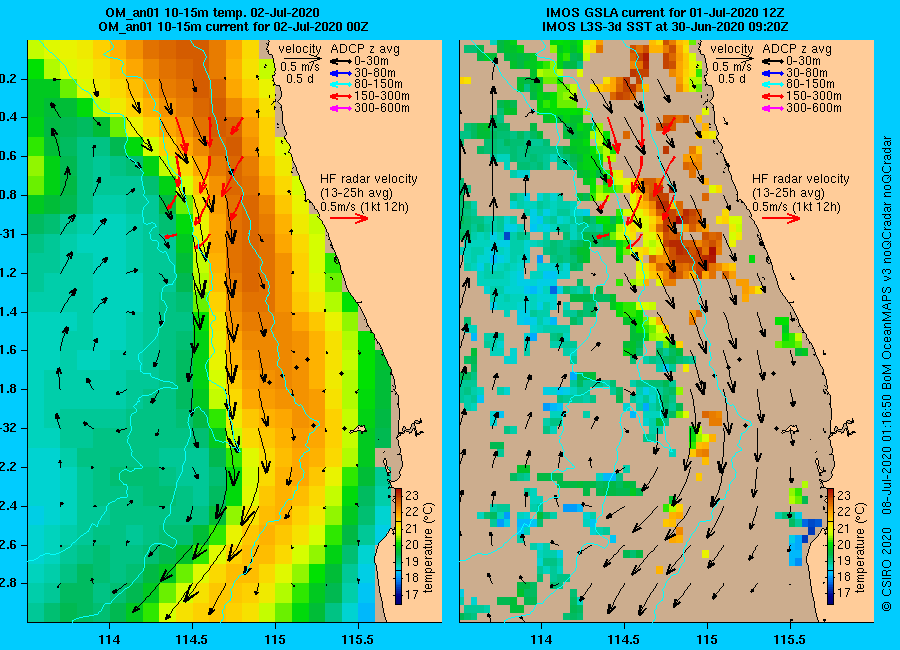
Task: Click the 'temperature (°C)' label on left map
Action: click(428, 548)
